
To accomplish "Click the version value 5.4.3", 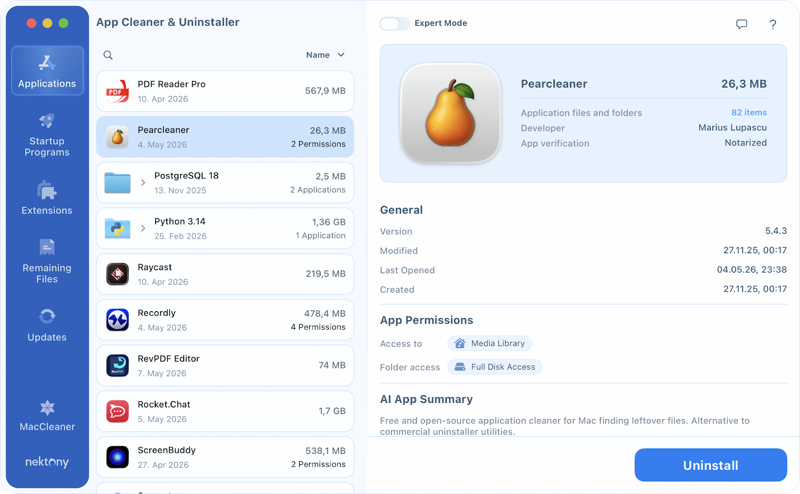I will (x=776, y=231).
